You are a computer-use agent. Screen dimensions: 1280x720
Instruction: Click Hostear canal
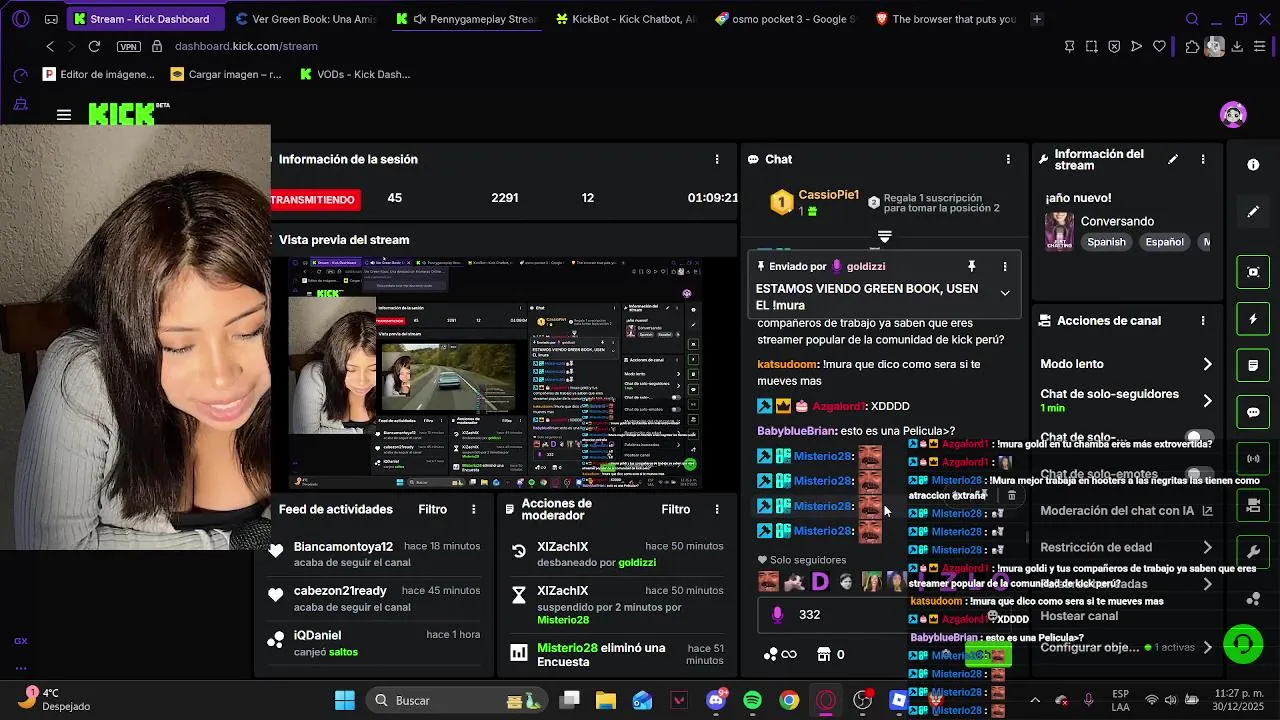[1079, 616]
